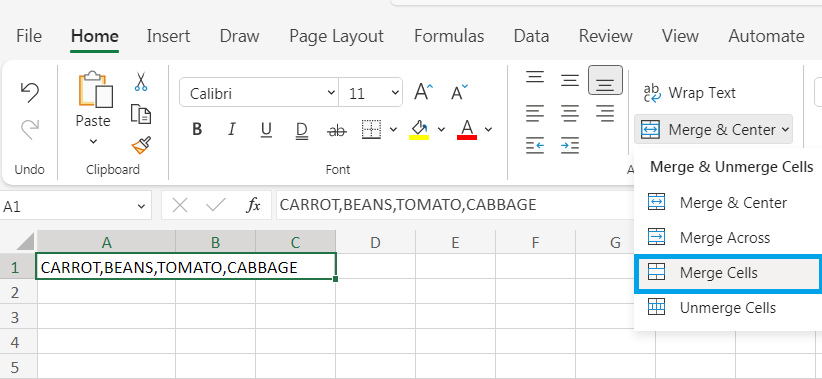822x379 pixels.
Task: Choose Merge & Center from the dropdown menu
Action: coord(728,202)
